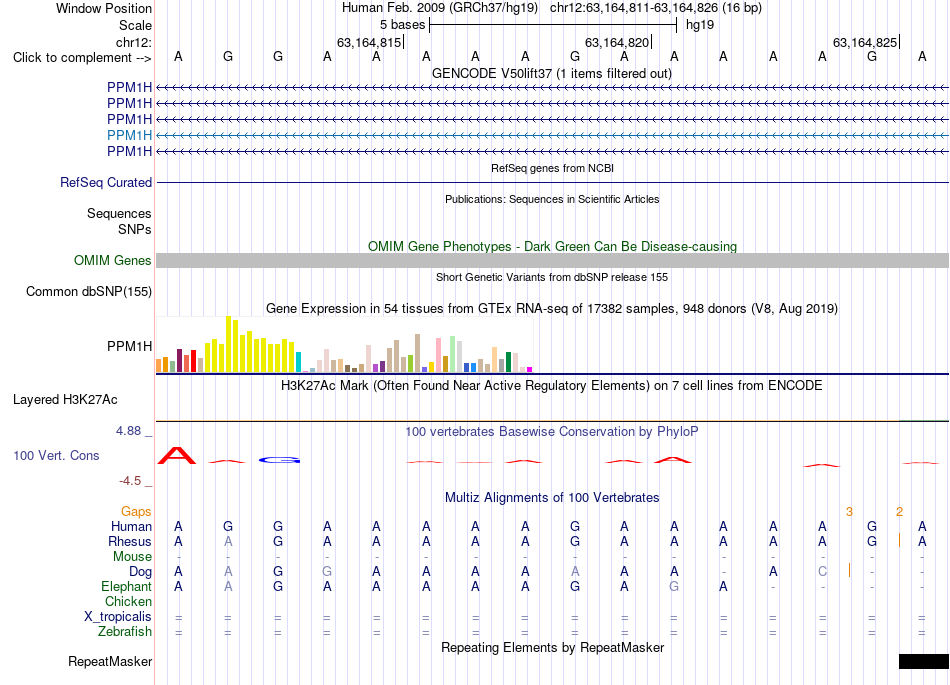Image resolution: width=950 pixels, height=685 pixels.
Task: Click "Repeating Elements by RepeatMasker" title
Action: click(x=553, y=647)
